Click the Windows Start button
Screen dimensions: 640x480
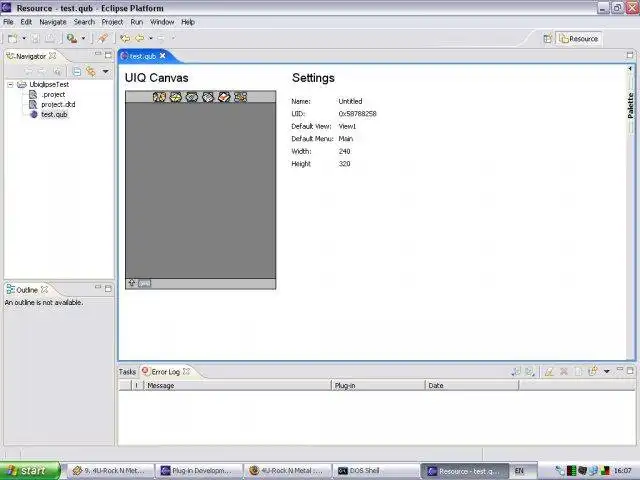coord(30,471)
